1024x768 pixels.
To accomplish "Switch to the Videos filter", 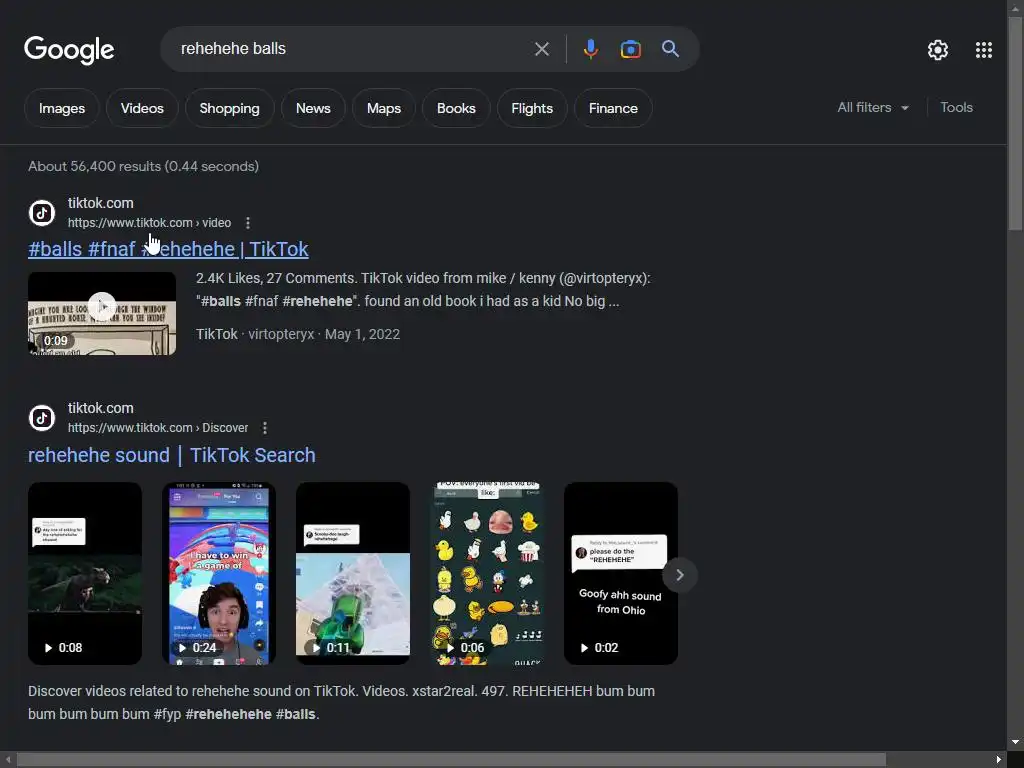I will pos(142,108).
